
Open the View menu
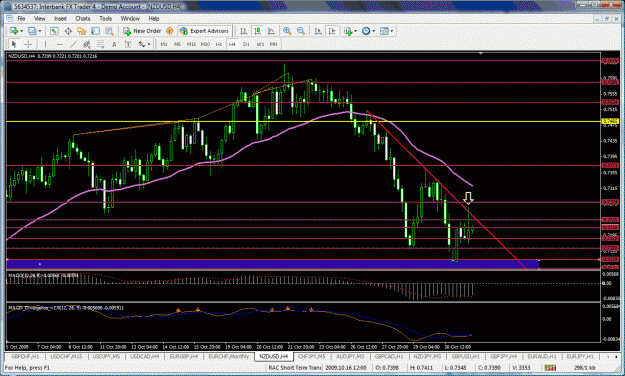click(39, 18)
